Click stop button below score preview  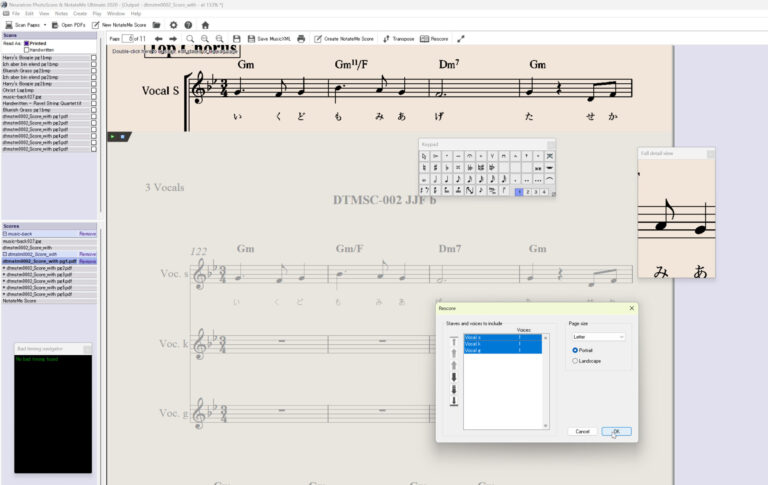122,137
